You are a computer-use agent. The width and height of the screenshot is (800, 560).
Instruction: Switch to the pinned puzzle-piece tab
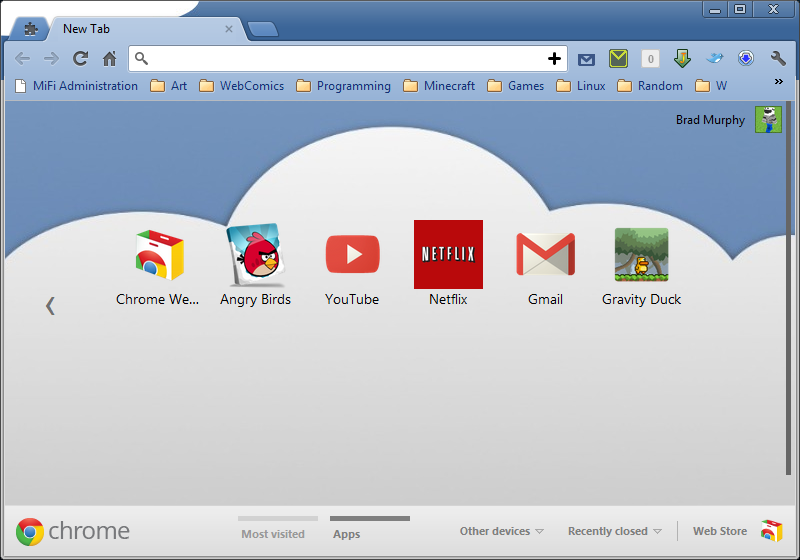pyautogui.click(x=30, y=29)
